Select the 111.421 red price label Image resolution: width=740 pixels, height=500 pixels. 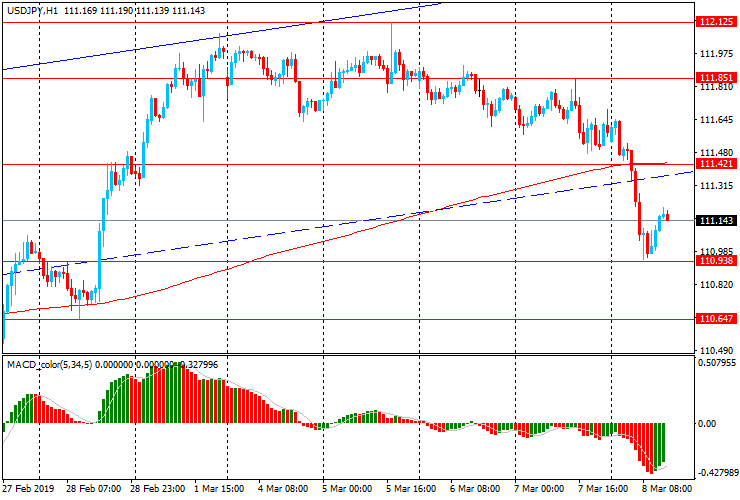[716, 164]
